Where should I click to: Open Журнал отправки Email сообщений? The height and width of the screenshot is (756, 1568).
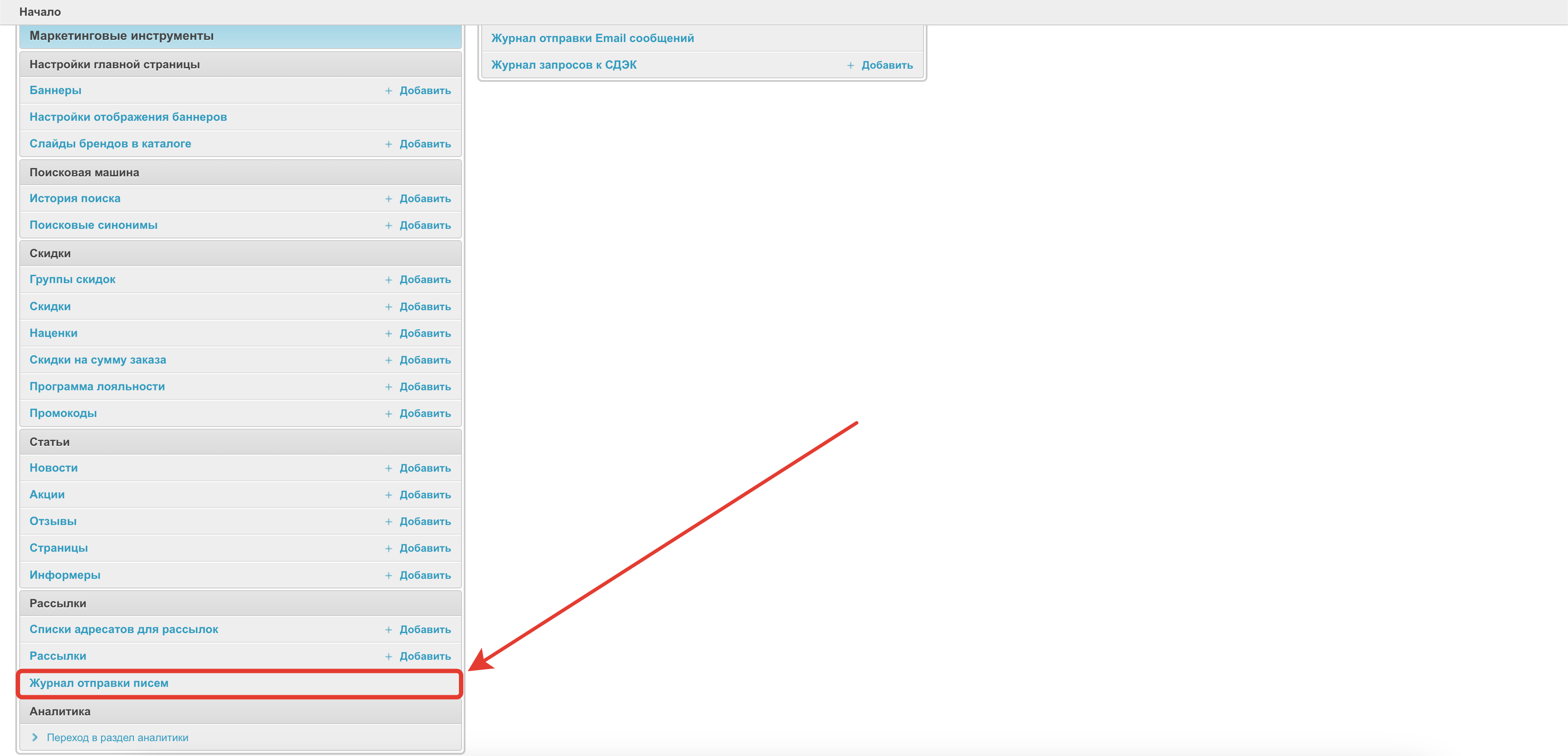point(592,38)
